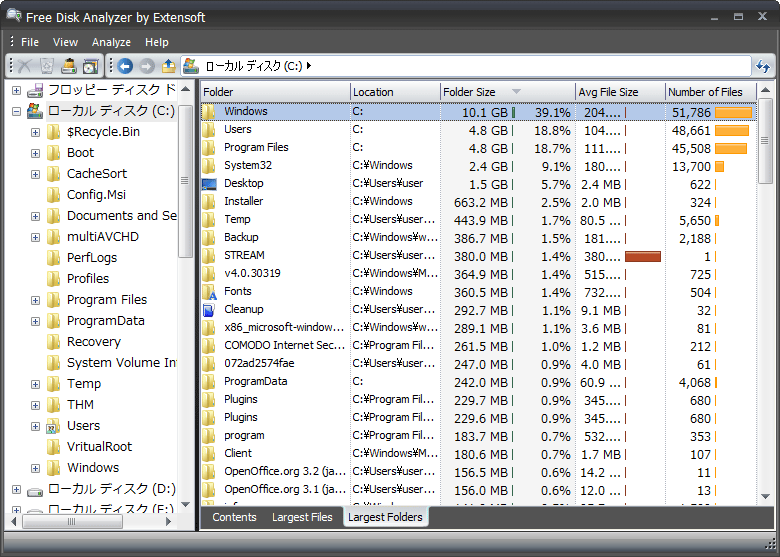Click the printer toolbar icon
Image resolution: width=780 pixels, height=557 pixels.
coord(69,66)
